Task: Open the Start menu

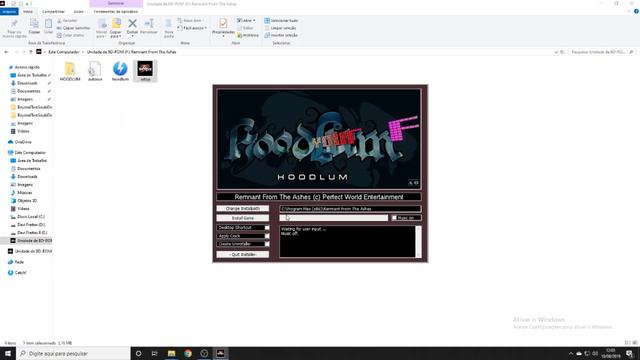Action: tap(8, 353)
